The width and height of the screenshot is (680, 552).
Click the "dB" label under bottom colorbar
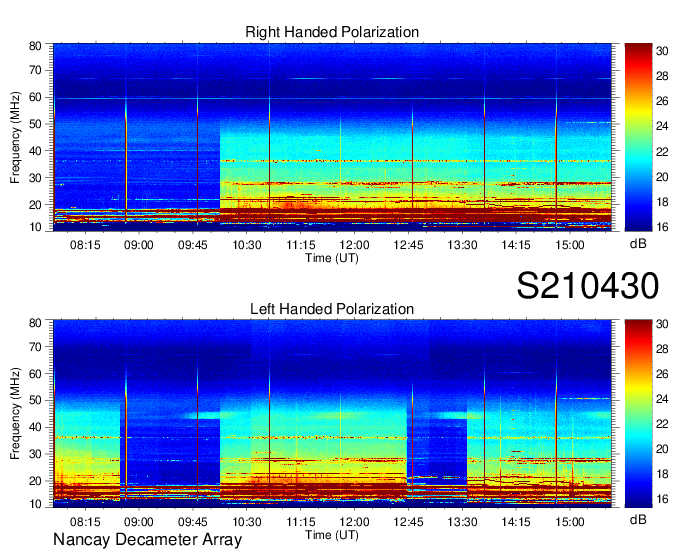click(638, 519)
